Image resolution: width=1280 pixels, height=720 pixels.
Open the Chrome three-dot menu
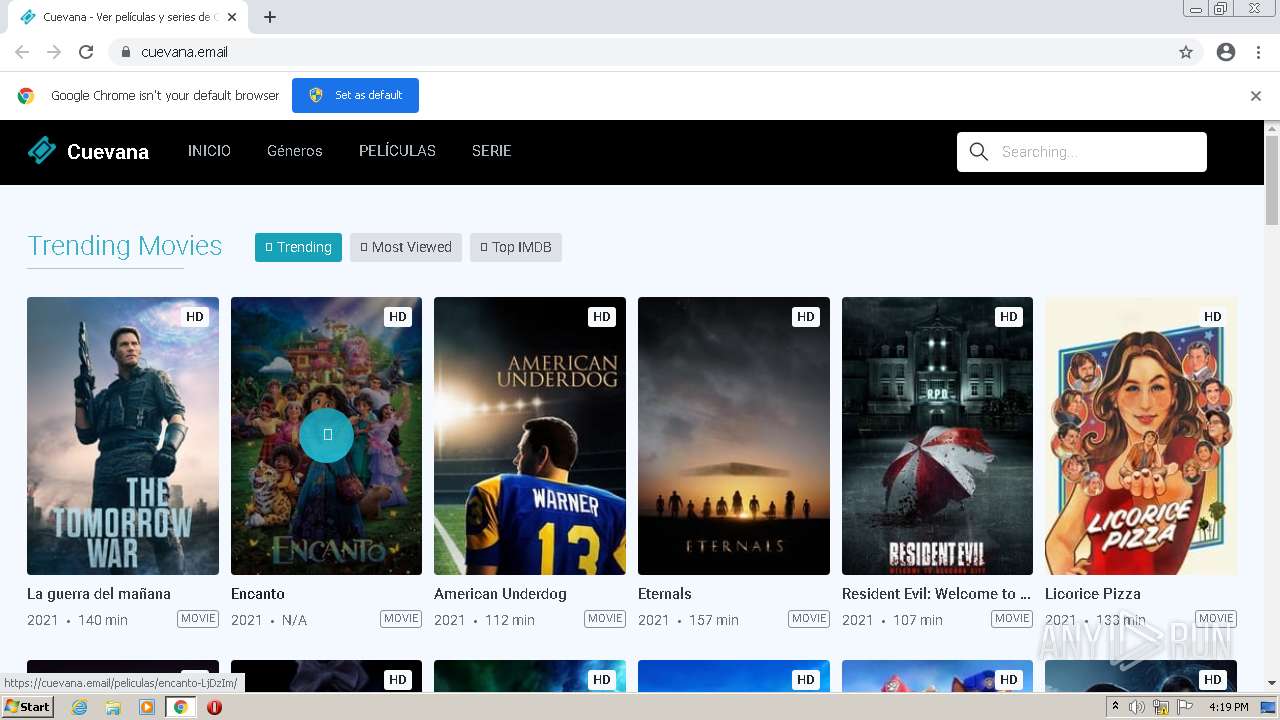click(x=1258, y=52)
